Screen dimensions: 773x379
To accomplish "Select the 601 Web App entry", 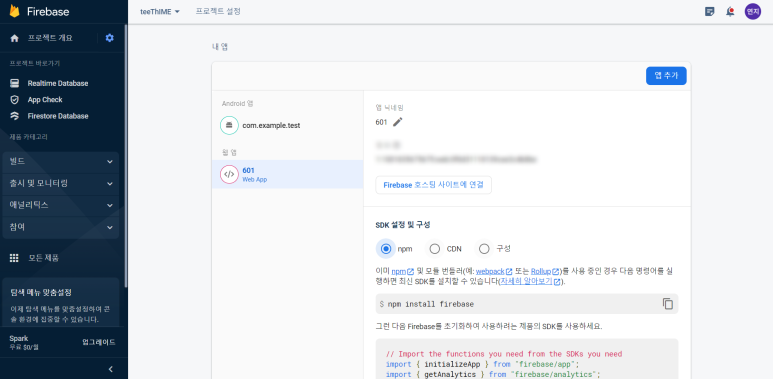I will tap(287, 174).
